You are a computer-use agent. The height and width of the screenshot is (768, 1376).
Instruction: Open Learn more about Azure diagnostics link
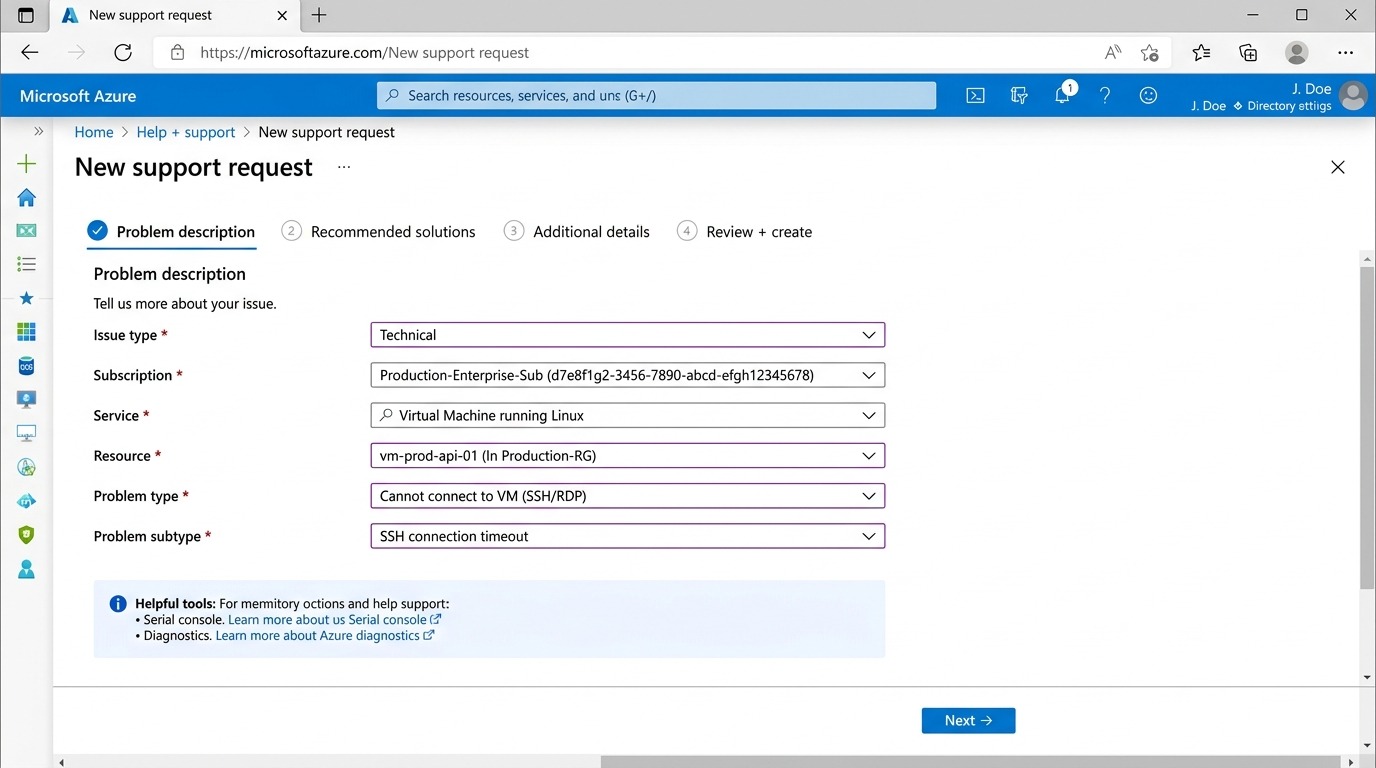325,636
